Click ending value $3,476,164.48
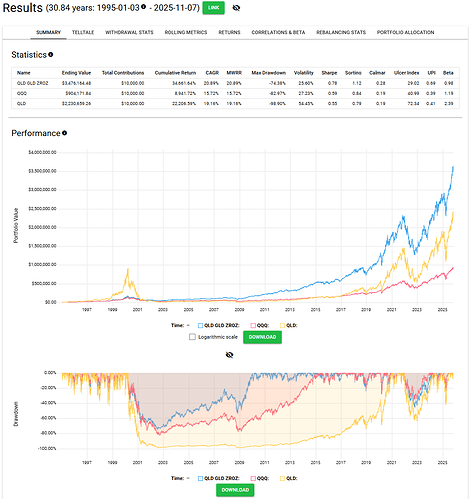The width and height of the screenshot is (471, 499). 76,83
